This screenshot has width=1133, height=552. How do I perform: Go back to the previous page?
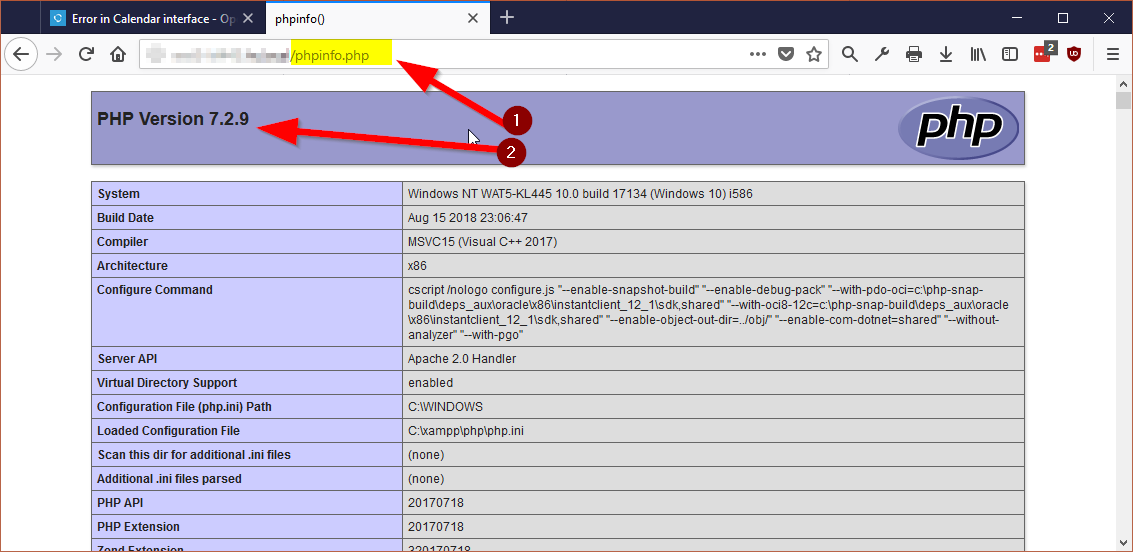21,54
